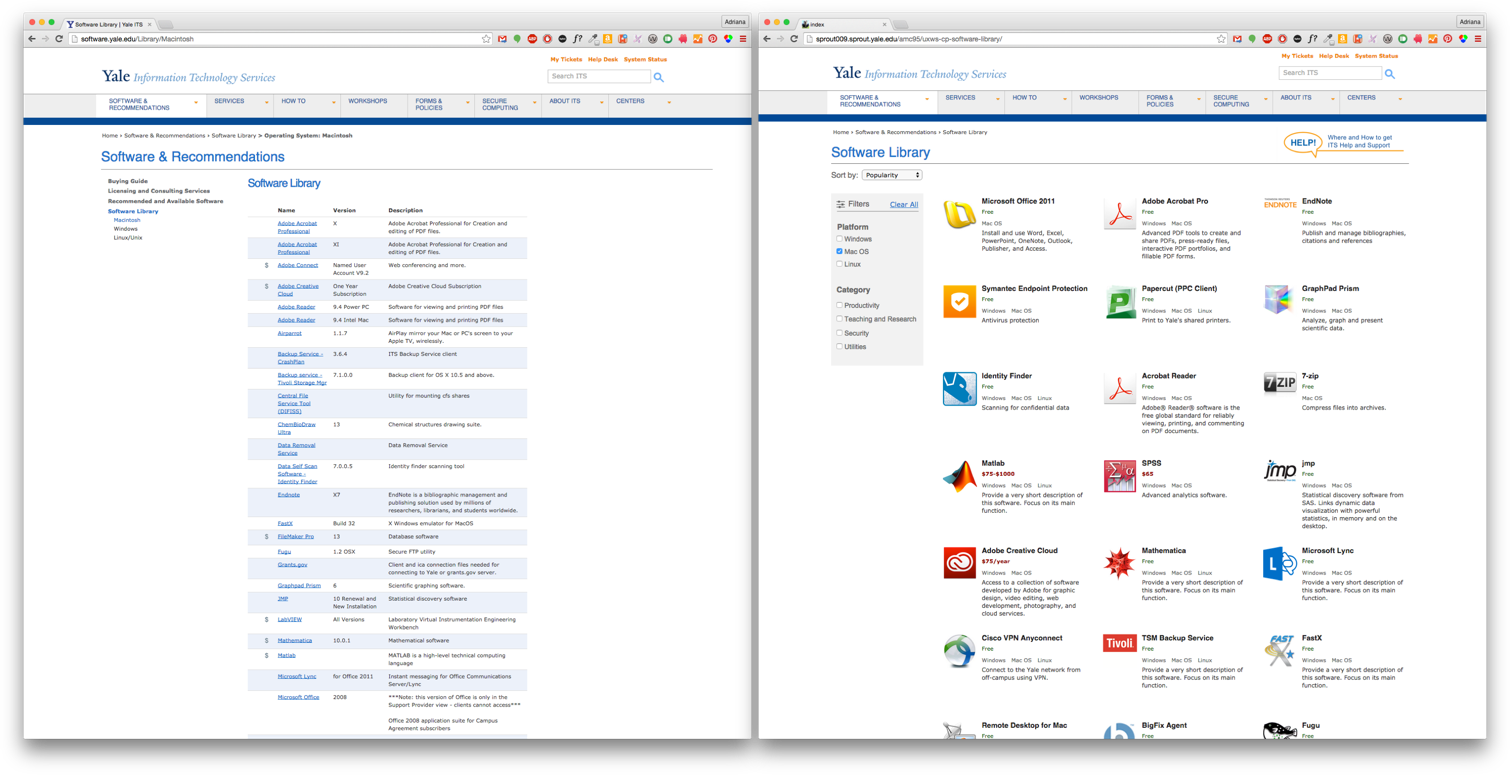The height and width of the screenshot is (775, 1510).
Task: Focus Search ITS field in right window
Action: (x=1330, y=73)
